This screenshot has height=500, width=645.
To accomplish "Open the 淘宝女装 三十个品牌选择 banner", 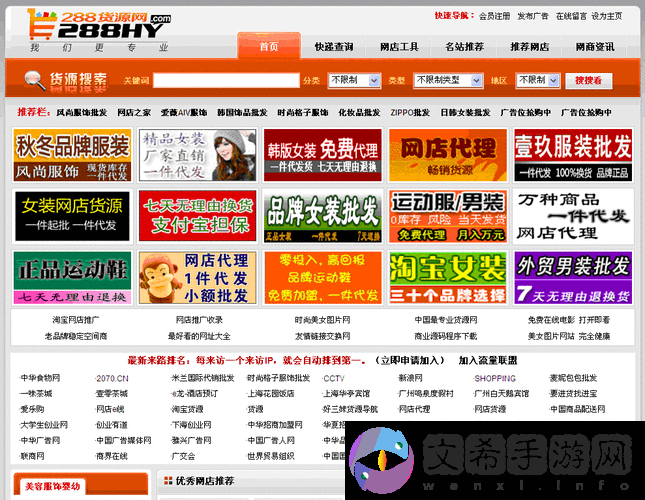I will point(448,278).
